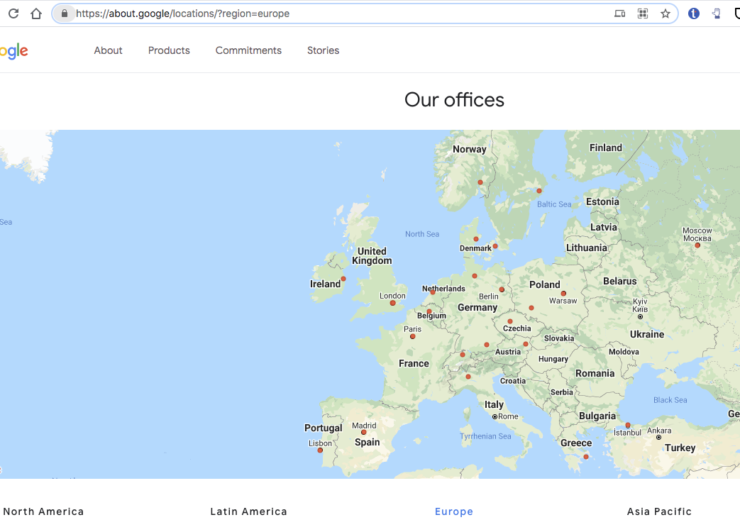Open the Stories page

pyautogui.click(x=323, y=51)
